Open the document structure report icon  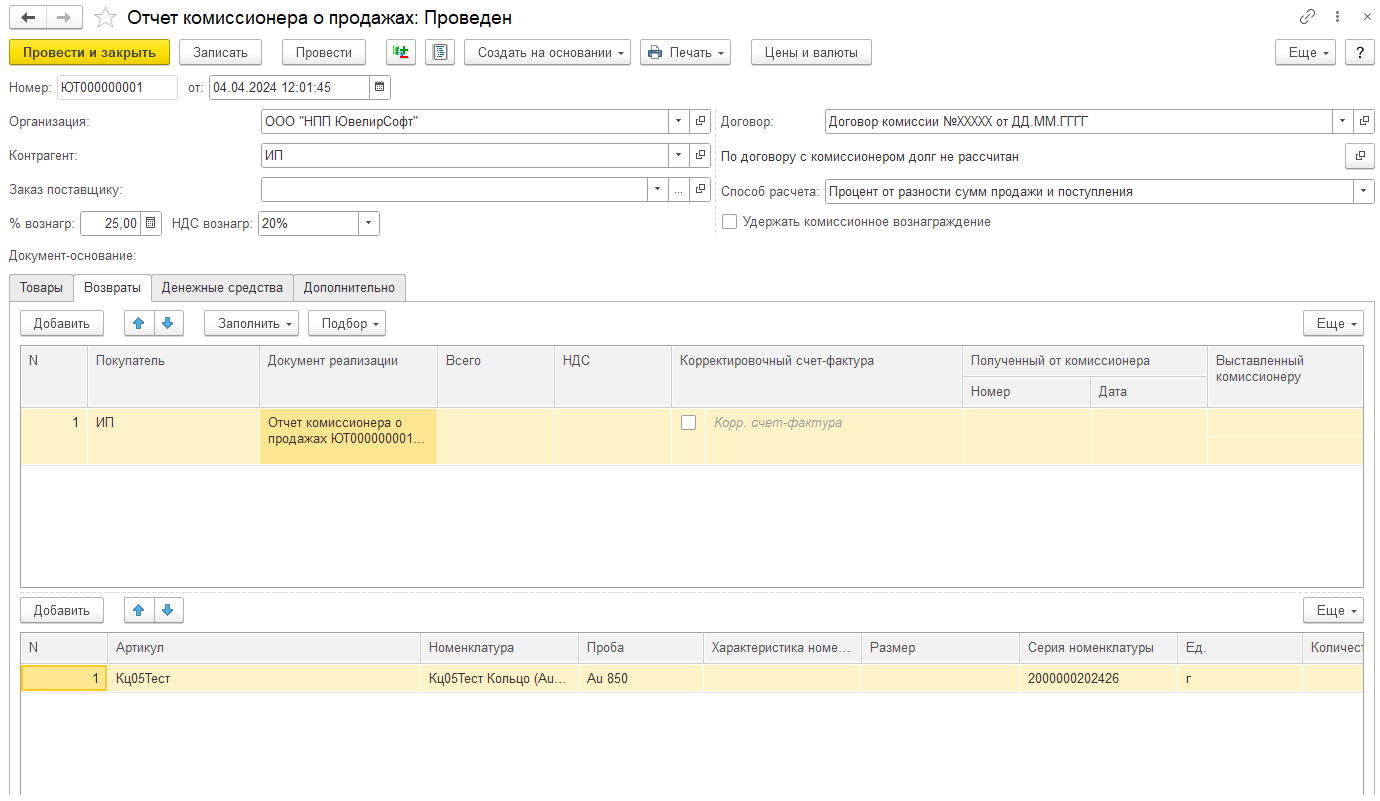pyautogui.click(x=440, y=52)
